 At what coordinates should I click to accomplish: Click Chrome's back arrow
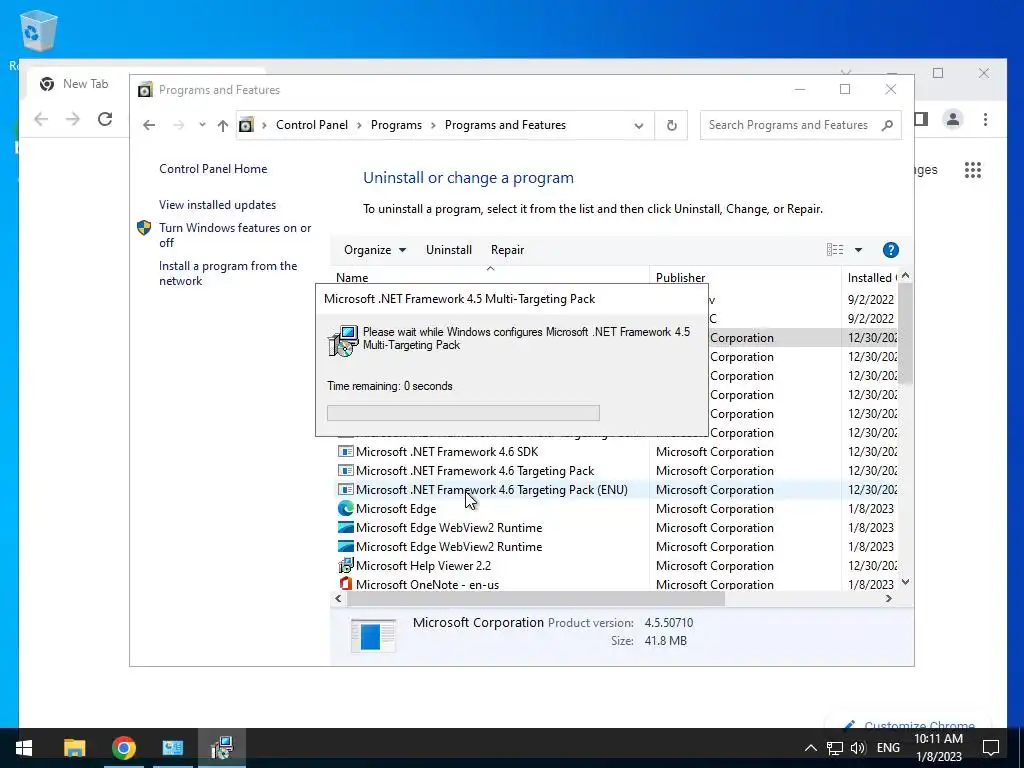pyautogui.click(x=41, y=119)
